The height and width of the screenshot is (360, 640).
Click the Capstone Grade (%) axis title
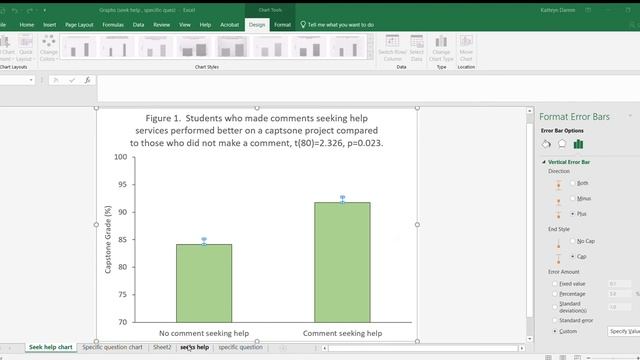click(x=108, y=239)
